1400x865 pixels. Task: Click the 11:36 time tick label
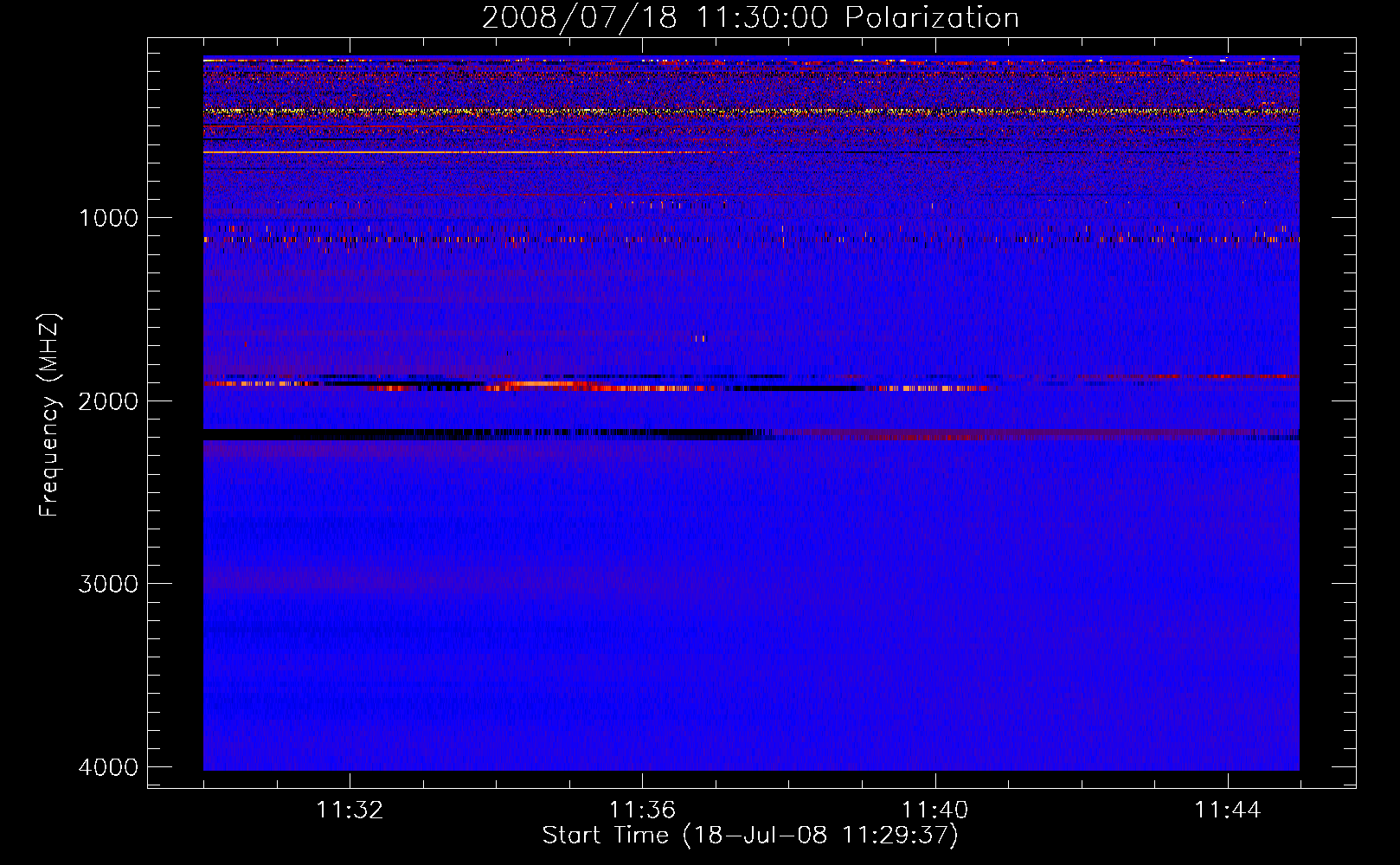point(642,811)
